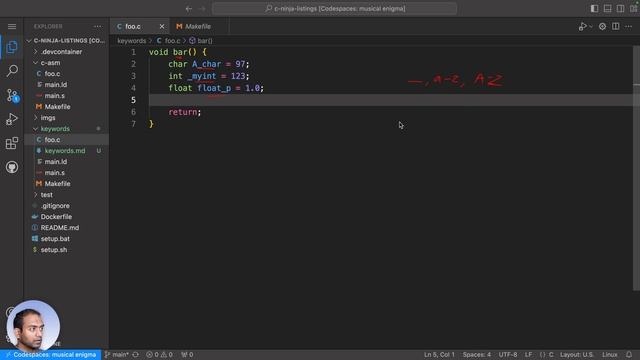Image resolution: width=640 pixels, height=360 pixels.
Task: Change indentation via Spaces: 4
Action: (x=476, y=355)
